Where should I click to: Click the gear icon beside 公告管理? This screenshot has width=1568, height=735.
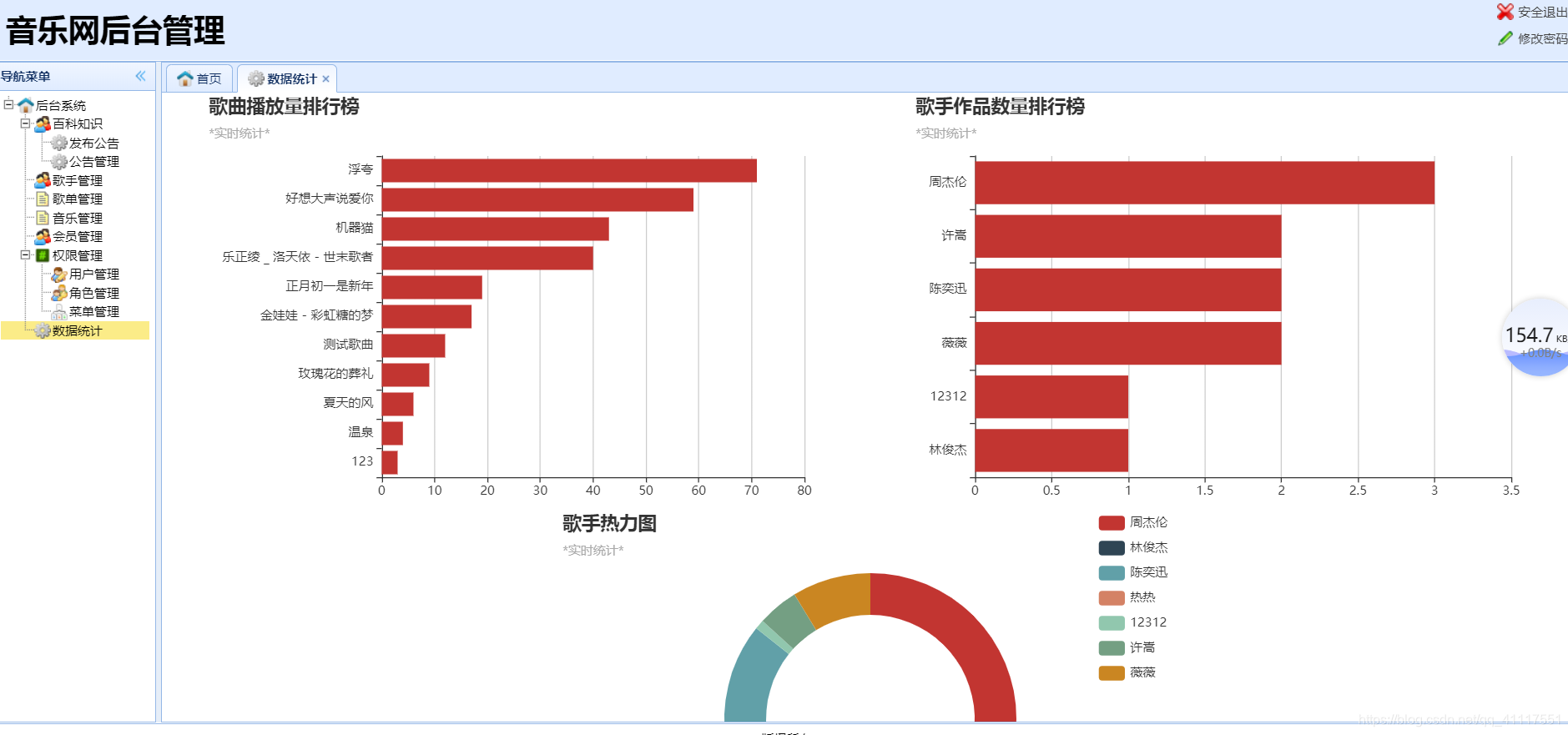coord(59,161)
